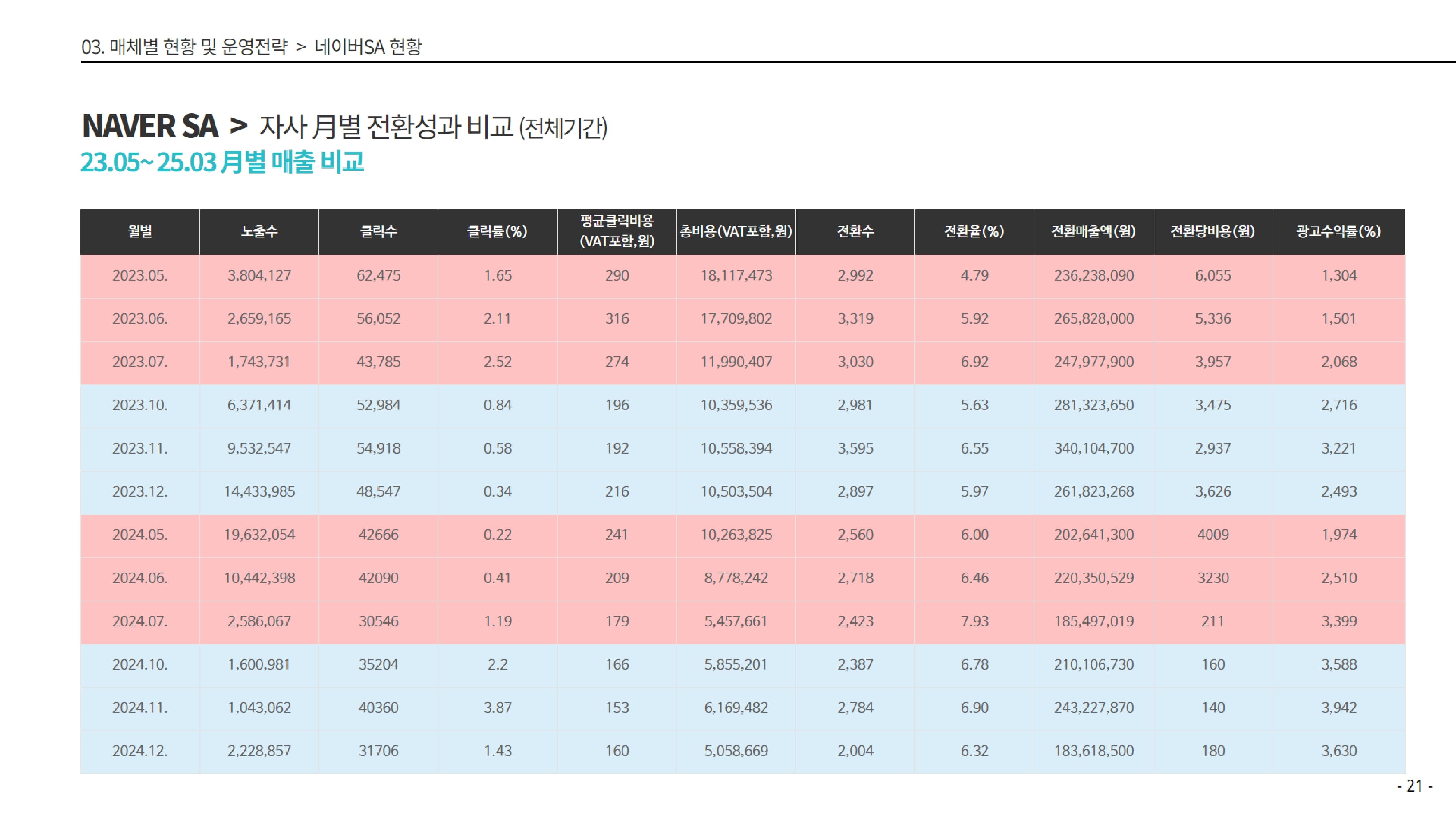
Task: Click cost-per-conversion value '4009'
Action: [x=1213, y=535]
